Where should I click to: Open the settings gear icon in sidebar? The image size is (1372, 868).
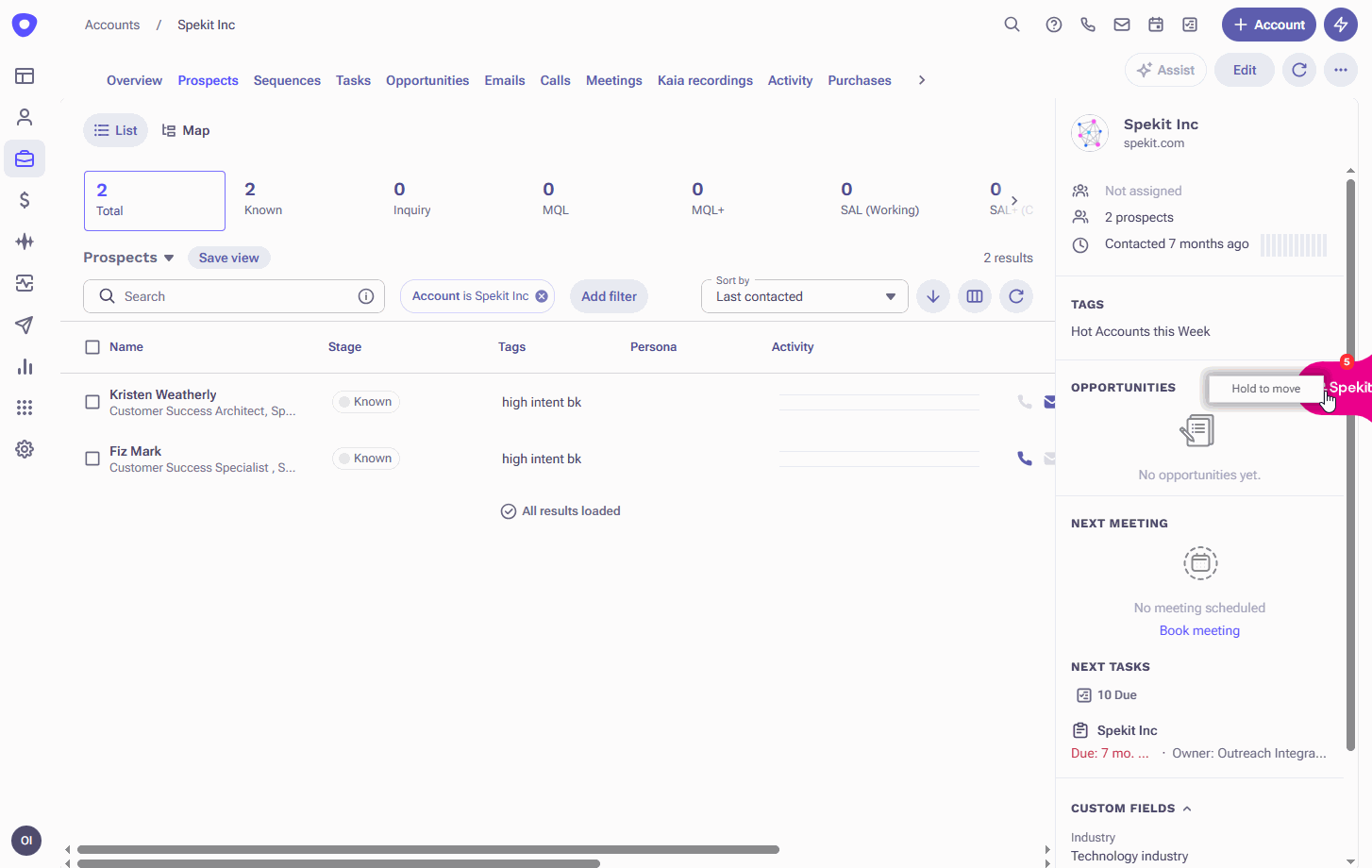coord(25,449)
